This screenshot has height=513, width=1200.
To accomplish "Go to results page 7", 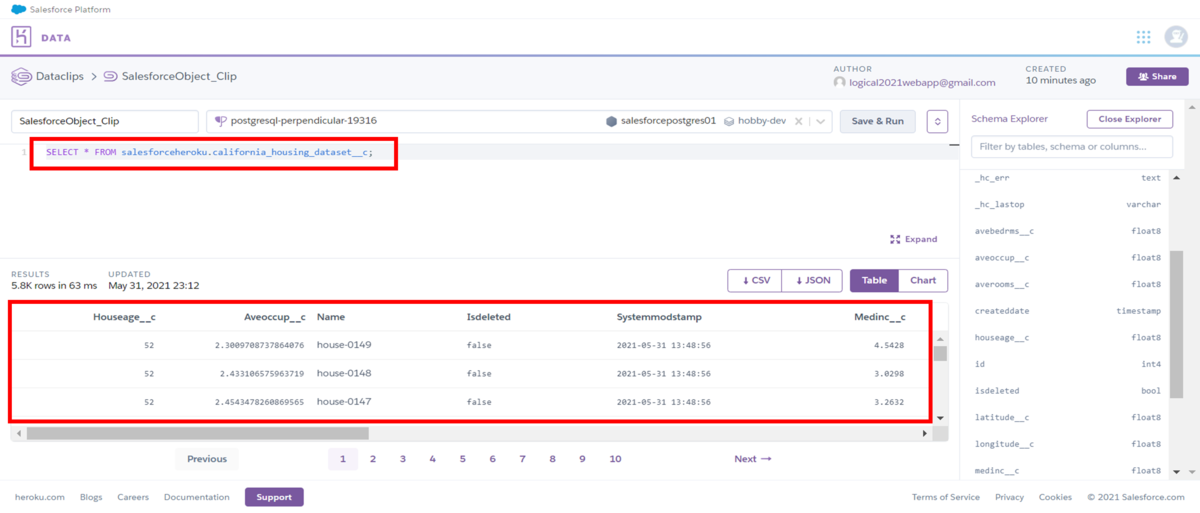I will [x=522, y=459].
